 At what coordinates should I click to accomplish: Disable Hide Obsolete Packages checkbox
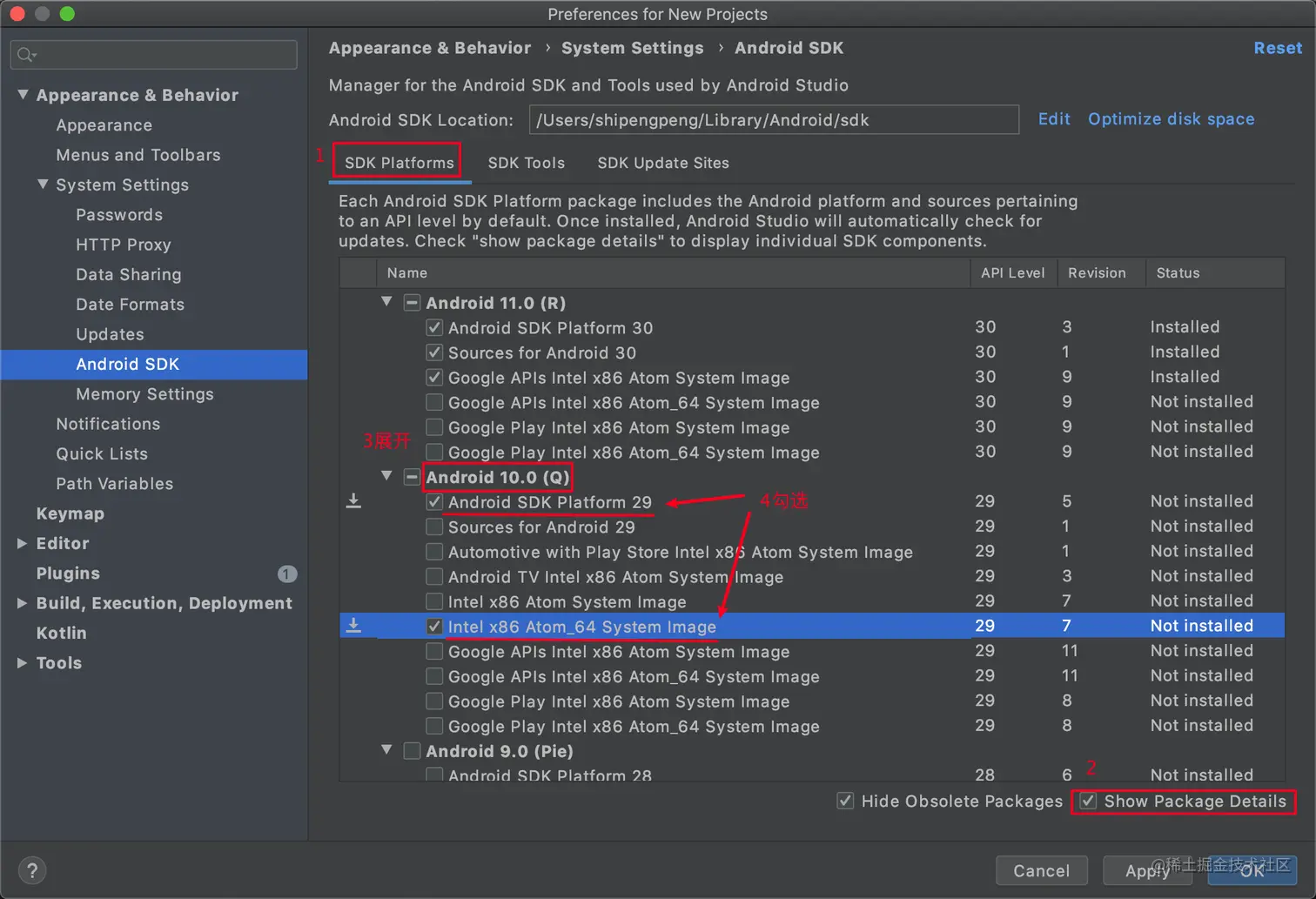845,801
